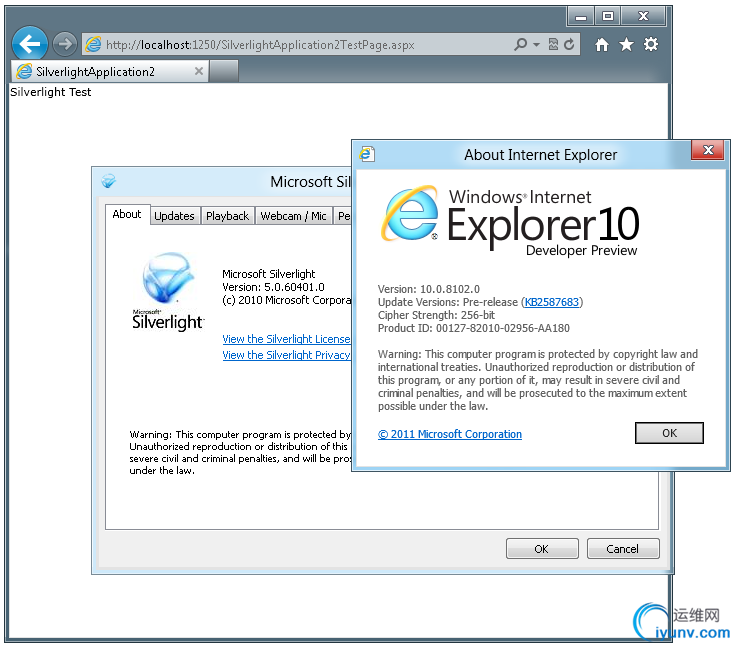
Task: Toggle the Compatibility View icon
Action: pos(553,45)
